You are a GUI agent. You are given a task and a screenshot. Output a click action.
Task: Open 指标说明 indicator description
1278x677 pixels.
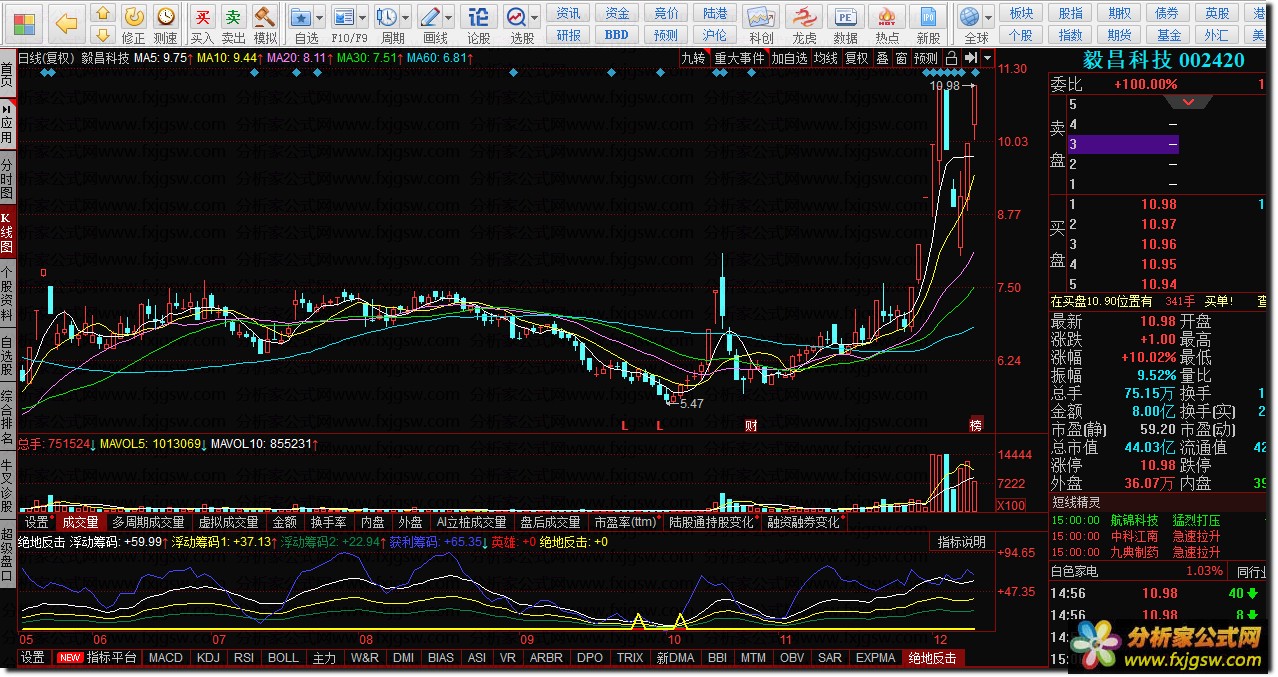click(961, 542)
